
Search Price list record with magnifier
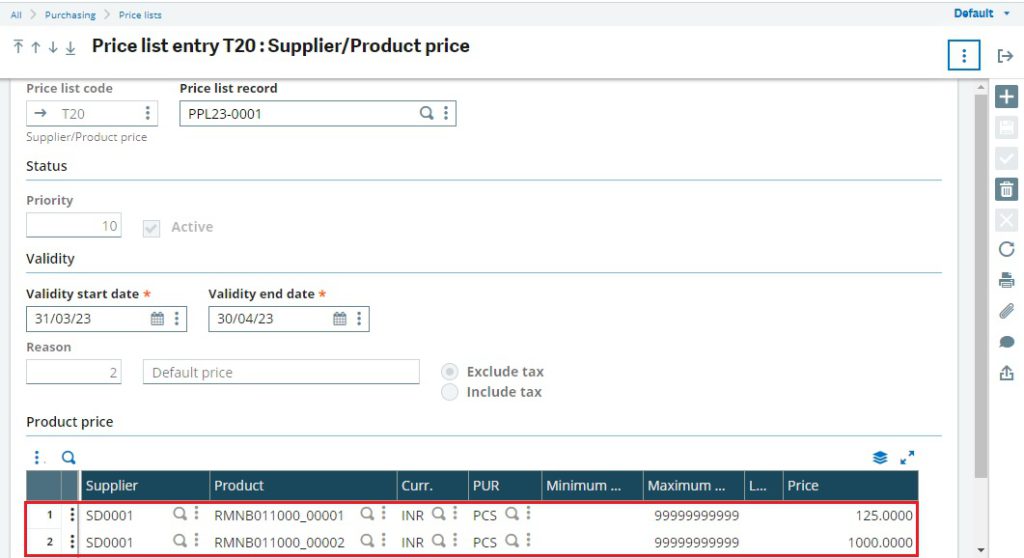click(x=426, y=113)
